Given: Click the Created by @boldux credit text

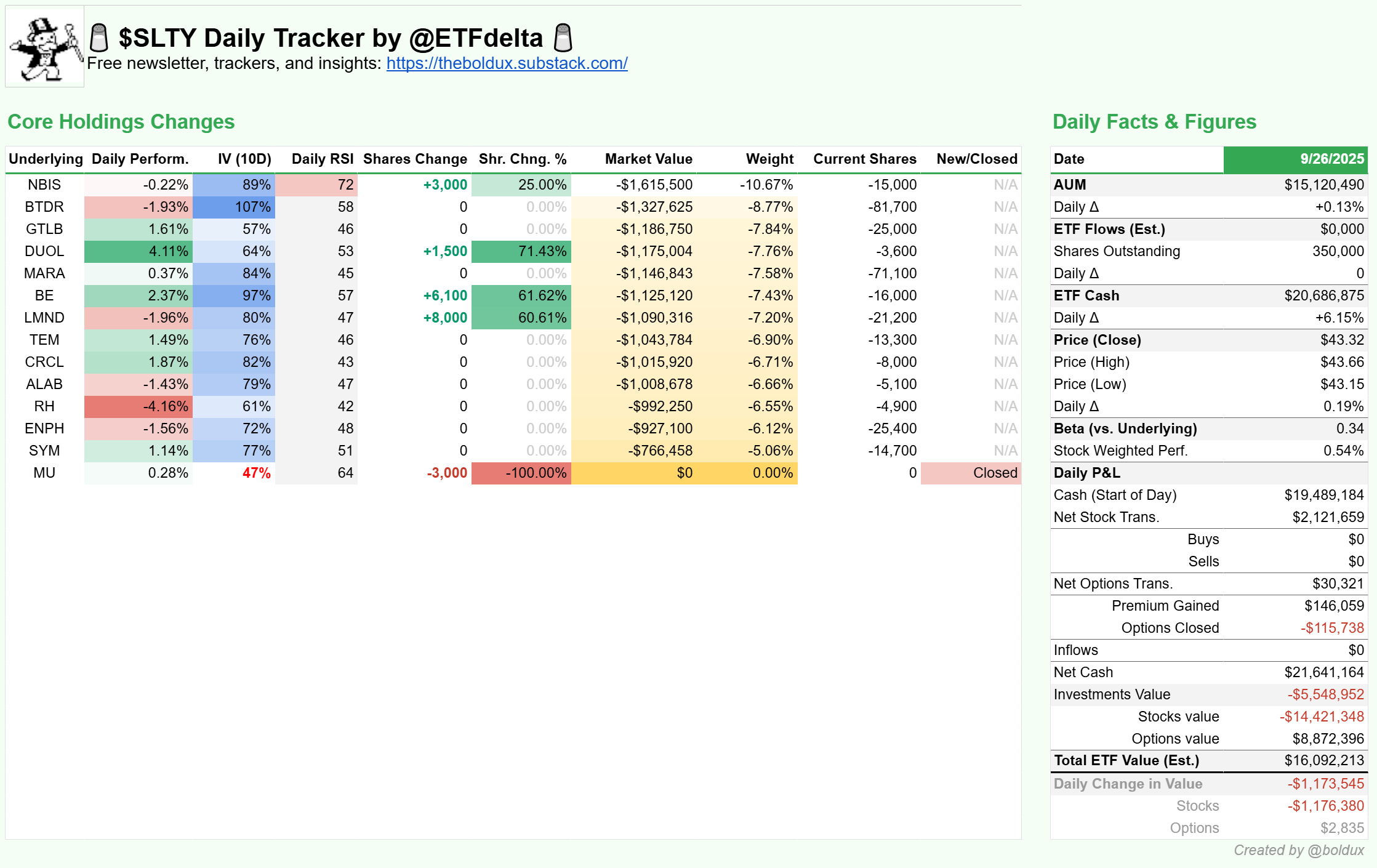Looking at the screenshot, I should coord(1299,850).
